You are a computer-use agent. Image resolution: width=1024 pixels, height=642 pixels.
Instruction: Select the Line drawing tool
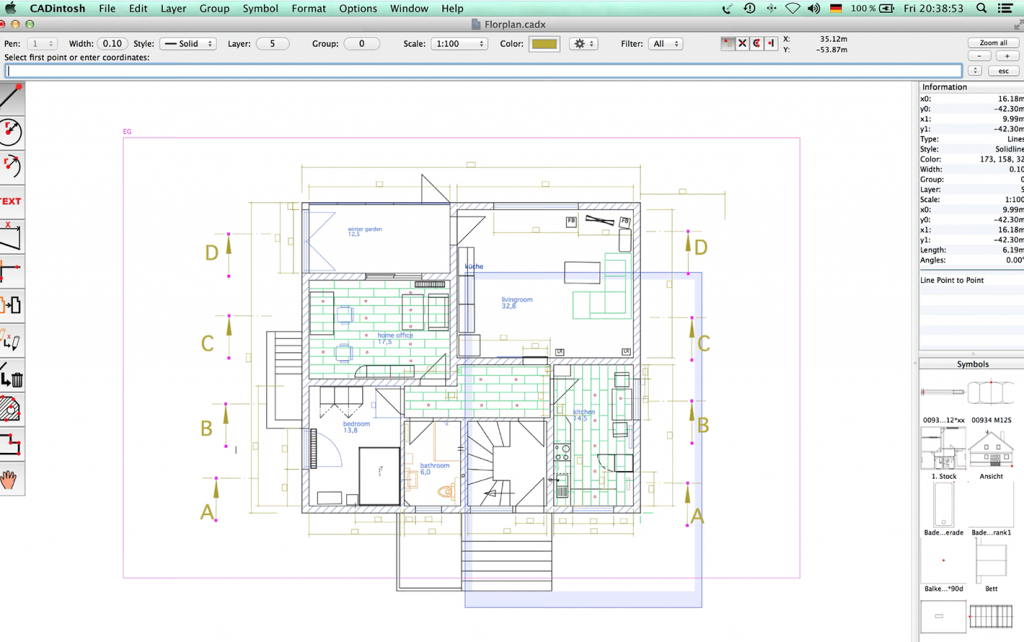coord(11,97)
